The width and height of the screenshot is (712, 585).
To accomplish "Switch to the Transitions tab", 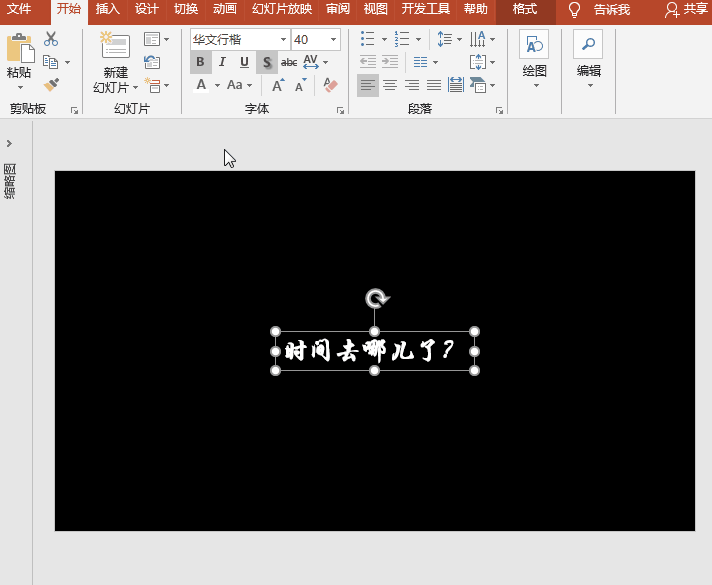I will [186, 9].
